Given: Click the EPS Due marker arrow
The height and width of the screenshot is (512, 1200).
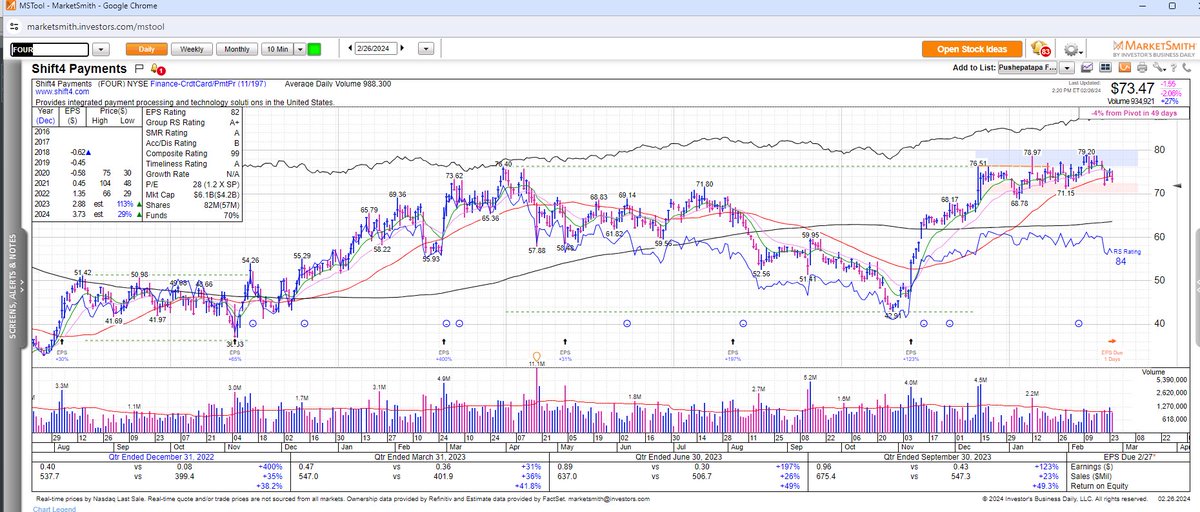Looking at the screenshot, I should pyautogui.click(x=1113, y=341).
